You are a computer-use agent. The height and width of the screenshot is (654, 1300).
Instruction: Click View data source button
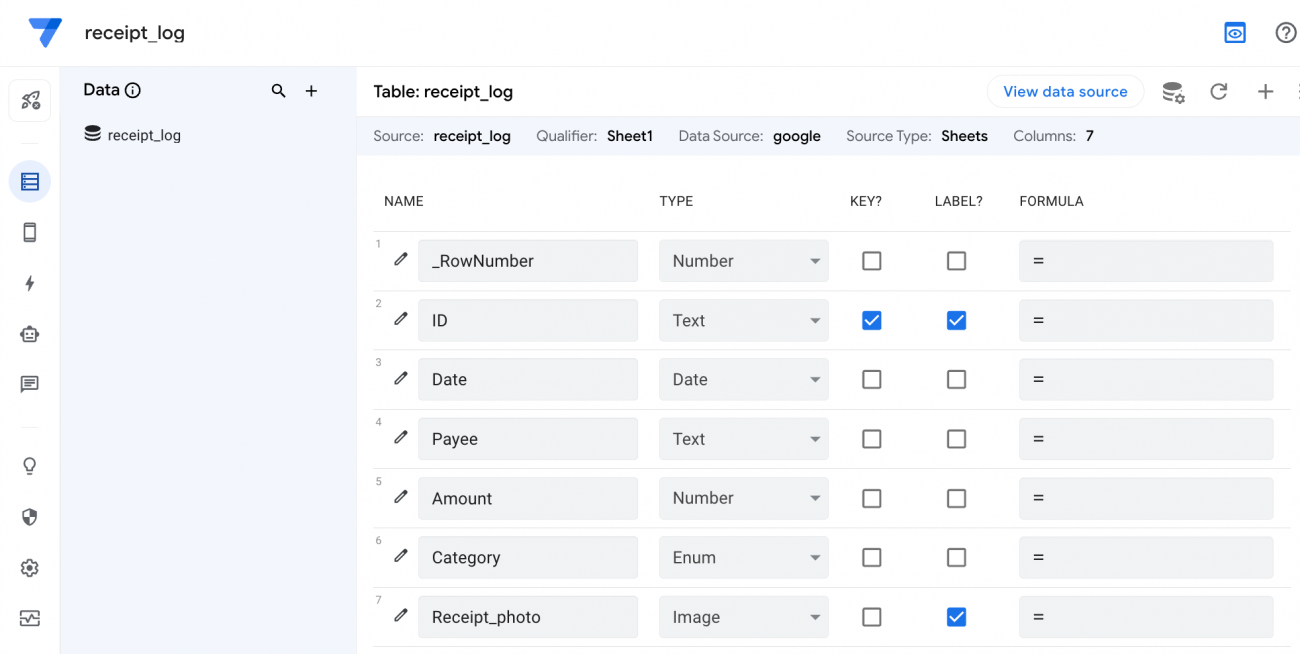(x=1065, y=91)
